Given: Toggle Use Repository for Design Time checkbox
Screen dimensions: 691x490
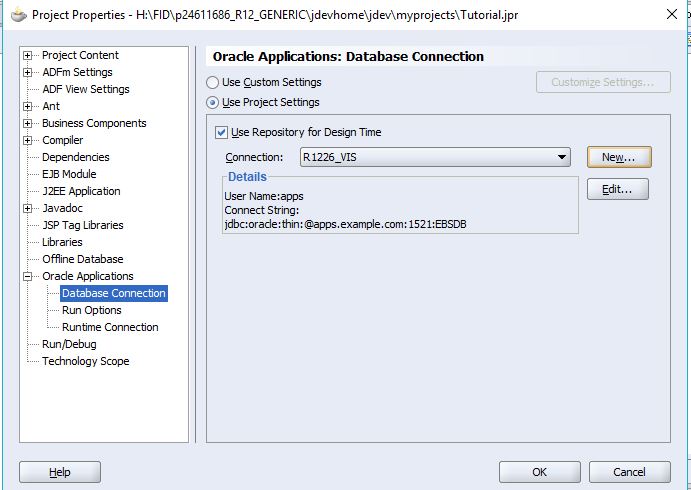Looking at the screenshot, I should 221,132.
